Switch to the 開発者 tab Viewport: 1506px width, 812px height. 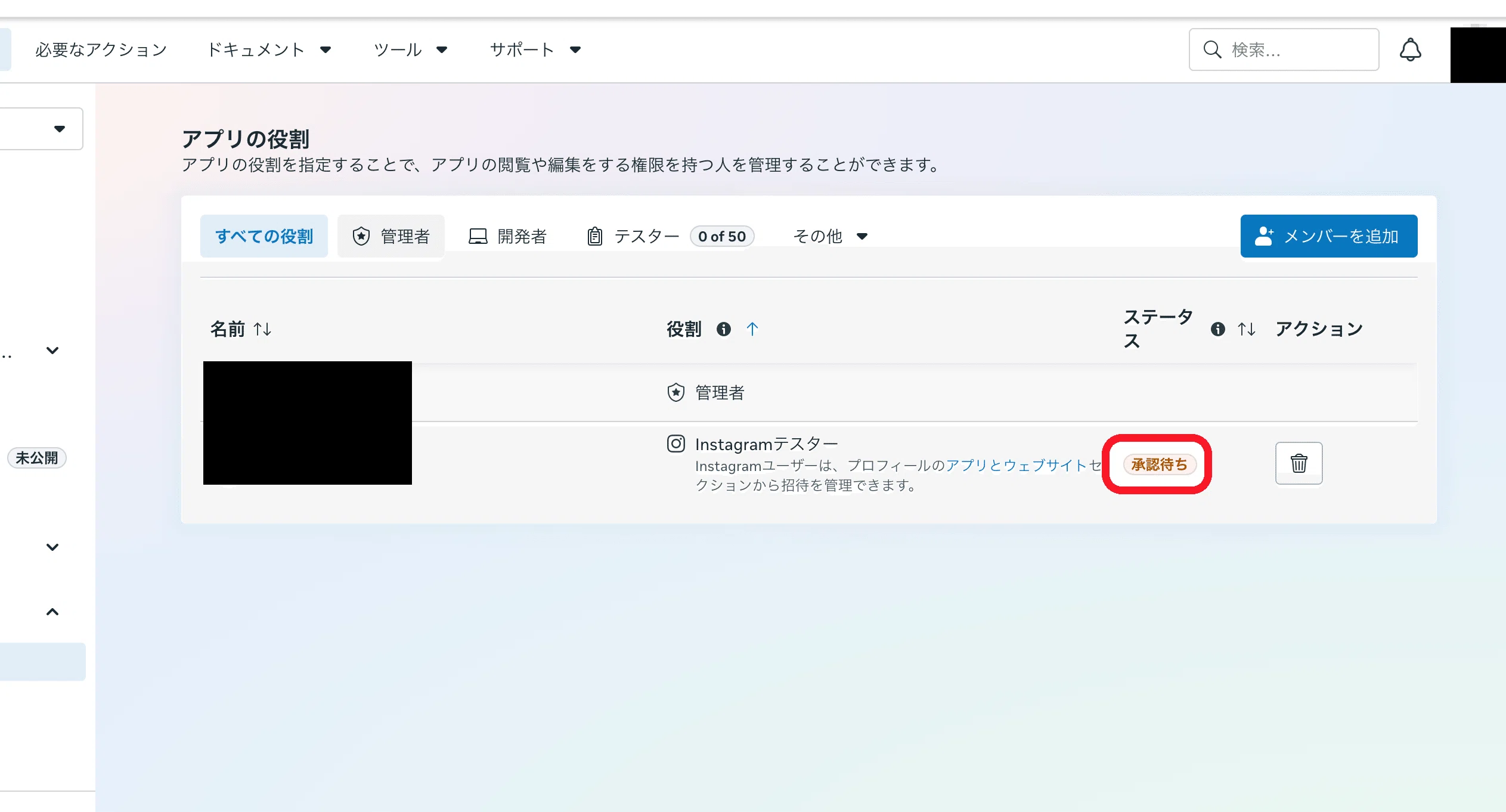507,237
